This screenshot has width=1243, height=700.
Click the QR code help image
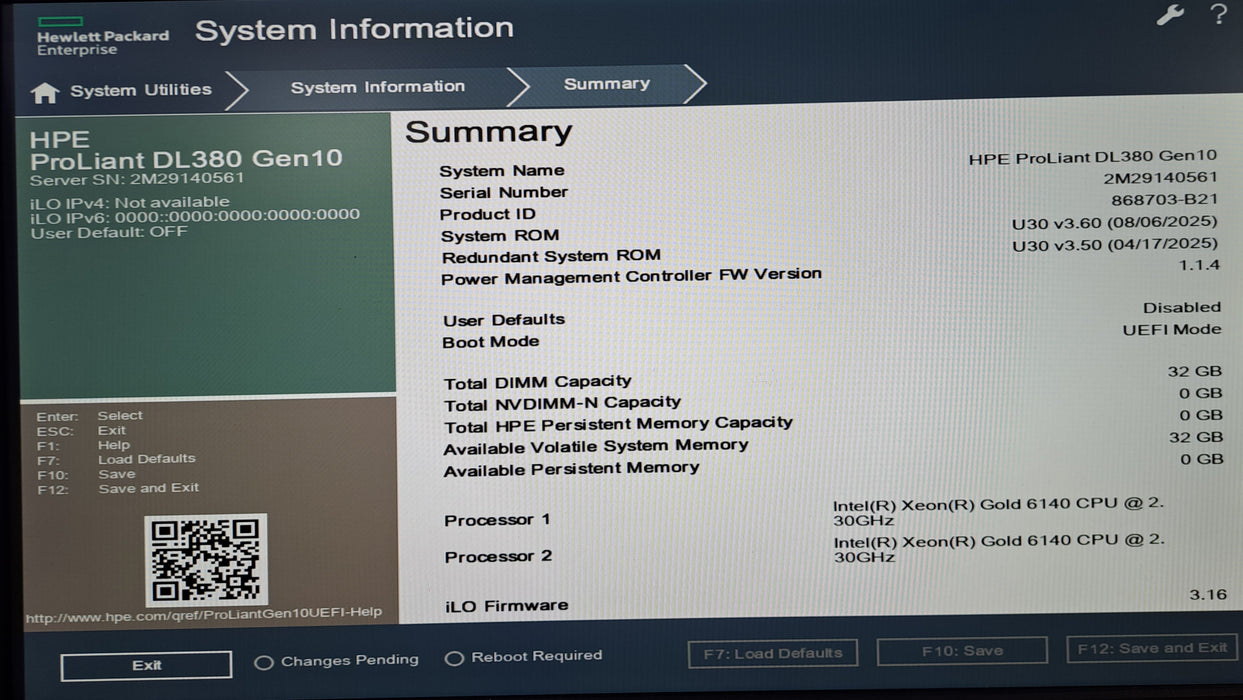click(206, 560)
